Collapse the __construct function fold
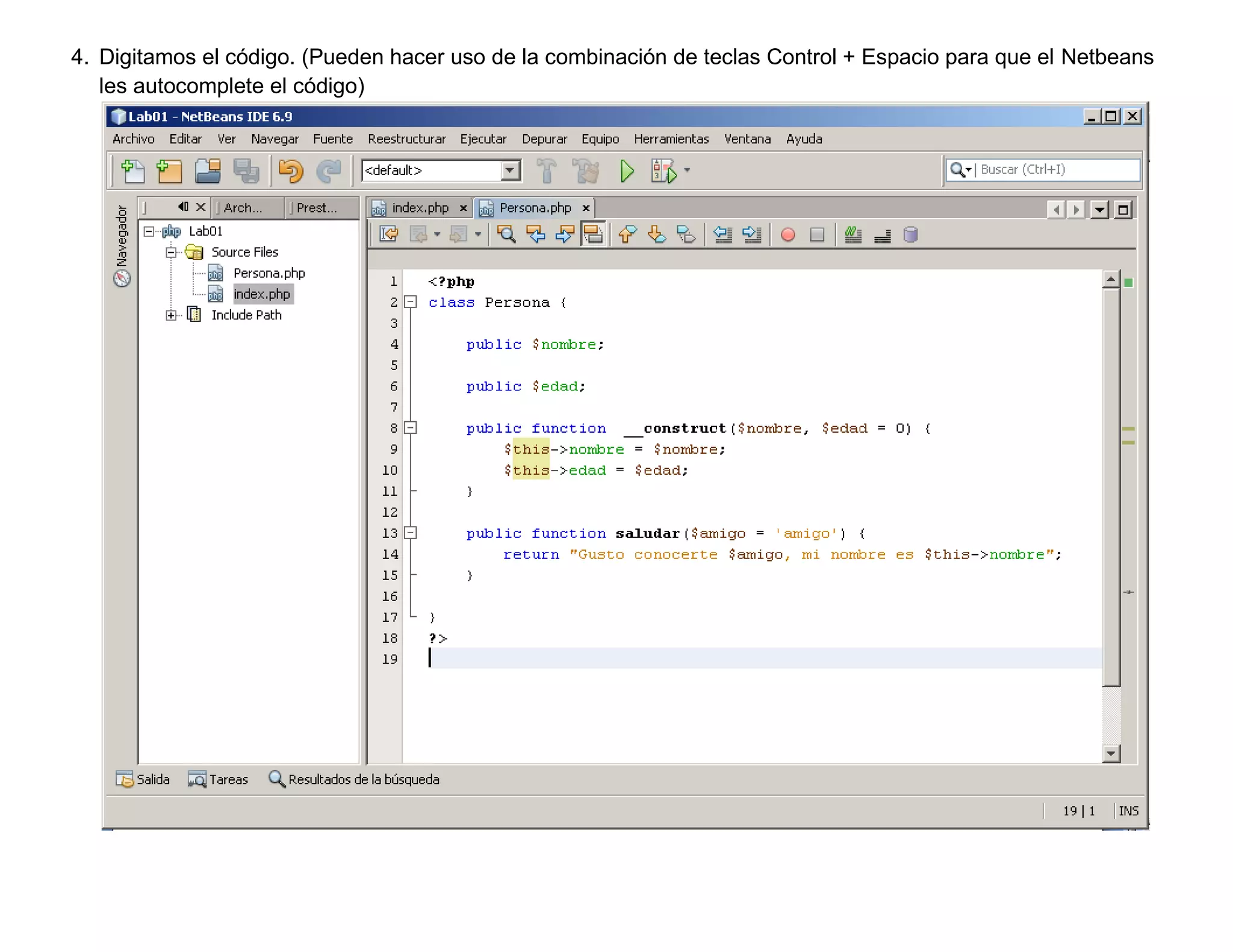The height and width of the screenshot is (952, 1233). (411, 428)
